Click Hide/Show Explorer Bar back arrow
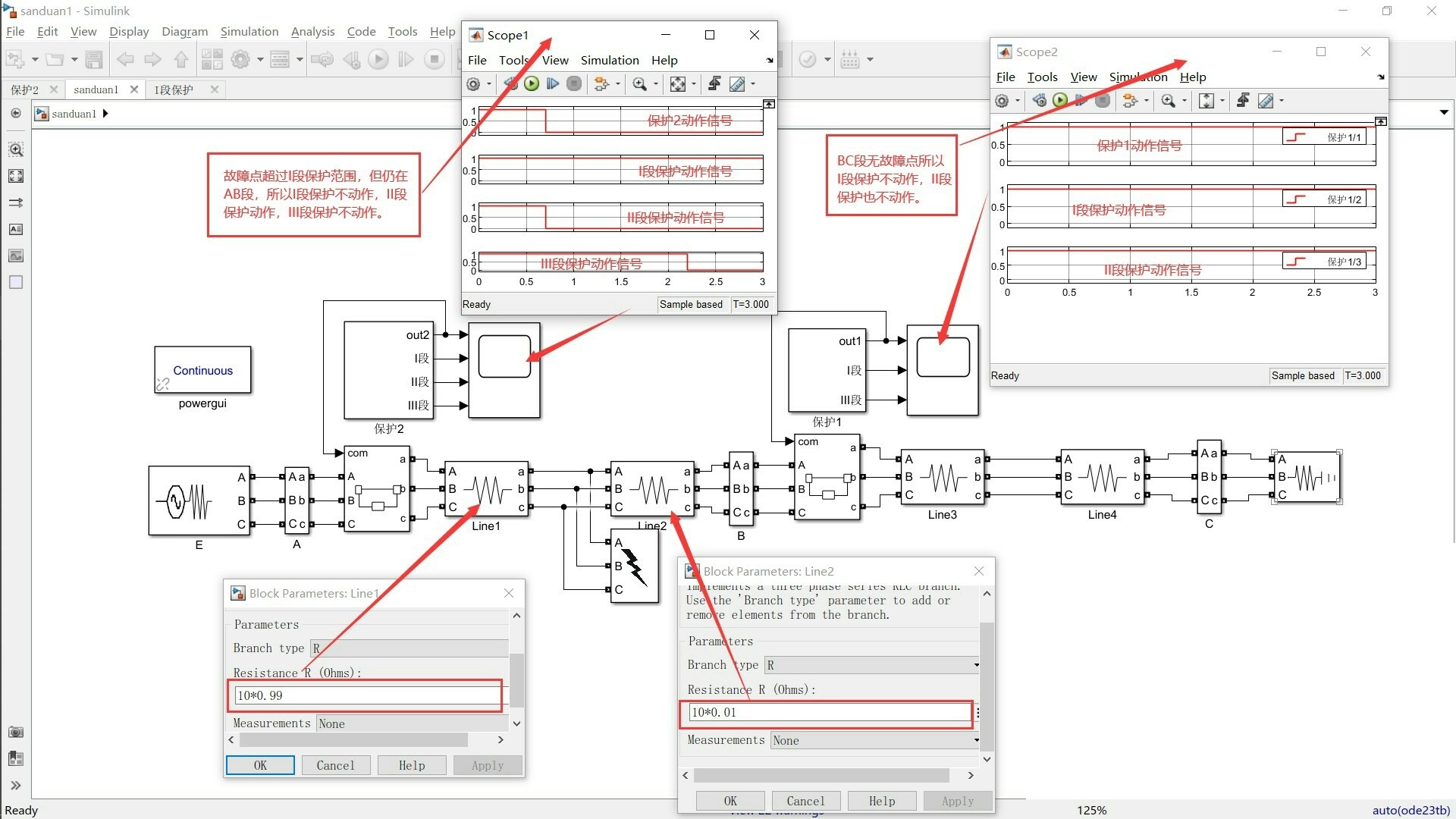This screenshot has width=1456, height=819. pos(15,114)
